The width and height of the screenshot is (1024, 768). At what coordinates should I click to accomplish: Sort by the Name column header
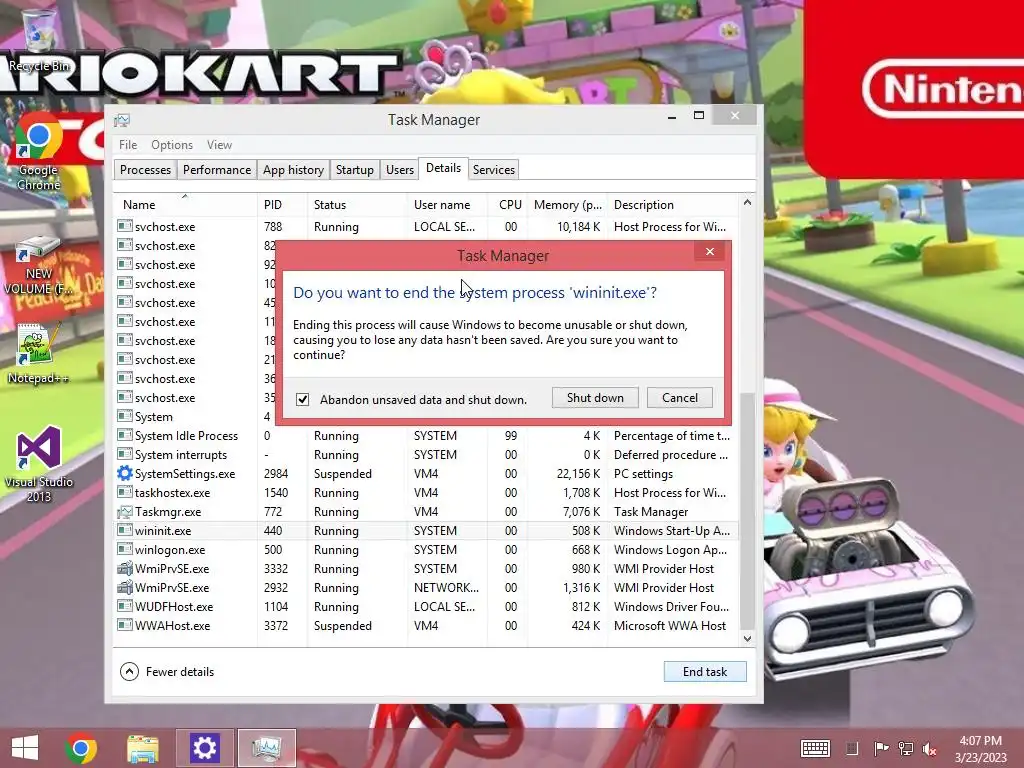[185, 204]
